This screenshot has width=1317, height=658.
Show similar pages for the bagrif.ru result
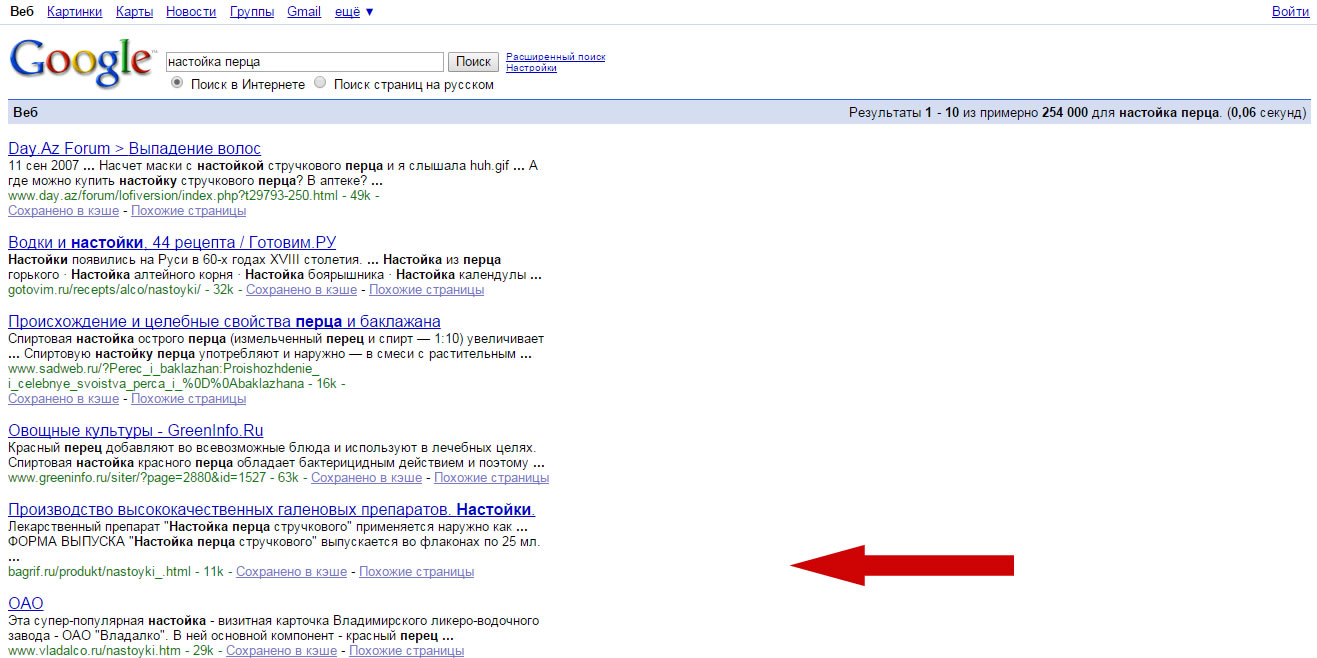(416, 572)
